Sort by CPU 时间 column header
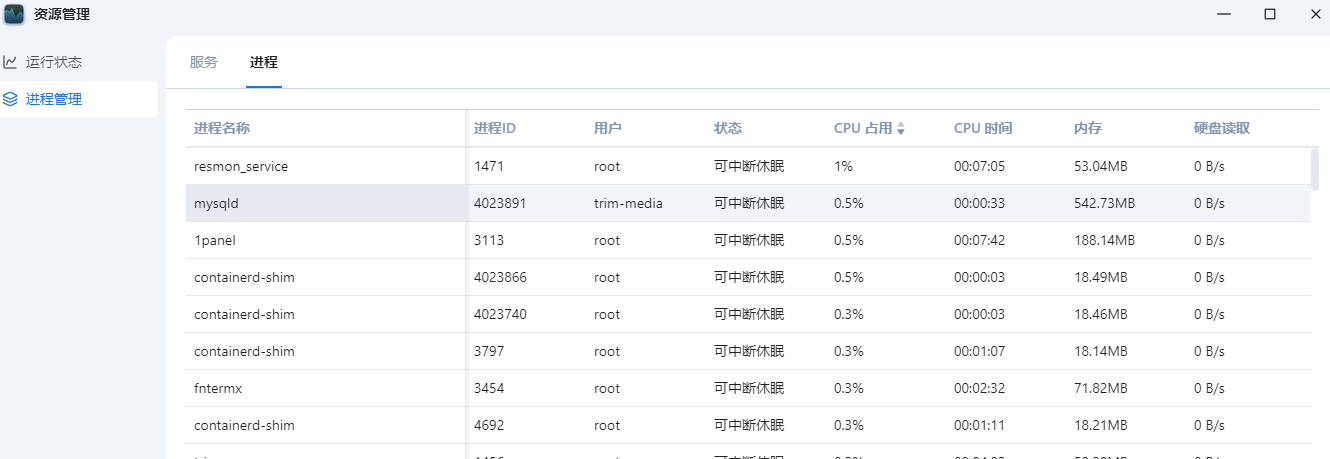The width and height of the screenshot is (1330, 459). (983, 128)
